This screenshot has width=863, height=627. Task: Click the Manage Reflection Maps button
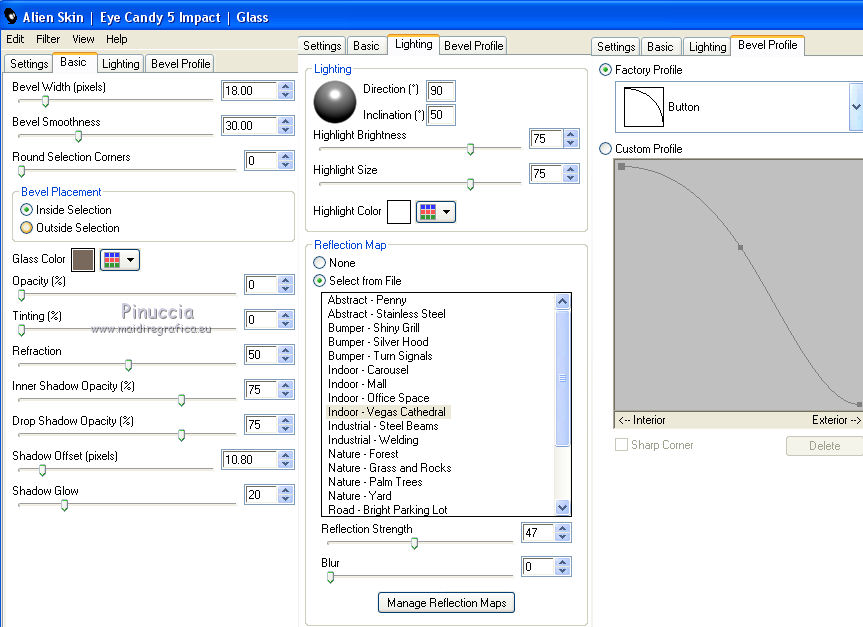tap(446, 603)
